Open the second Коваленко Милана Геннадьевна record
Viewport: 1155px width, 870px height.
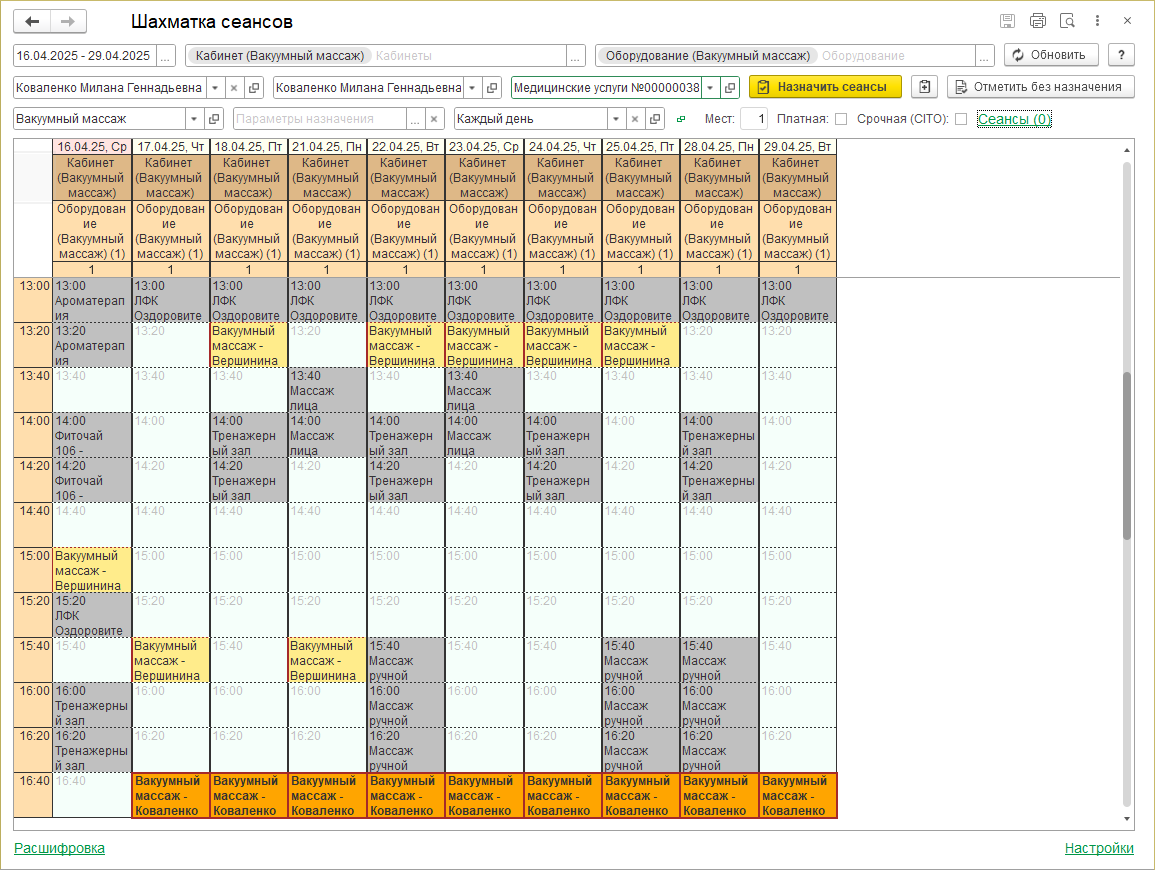492,88
